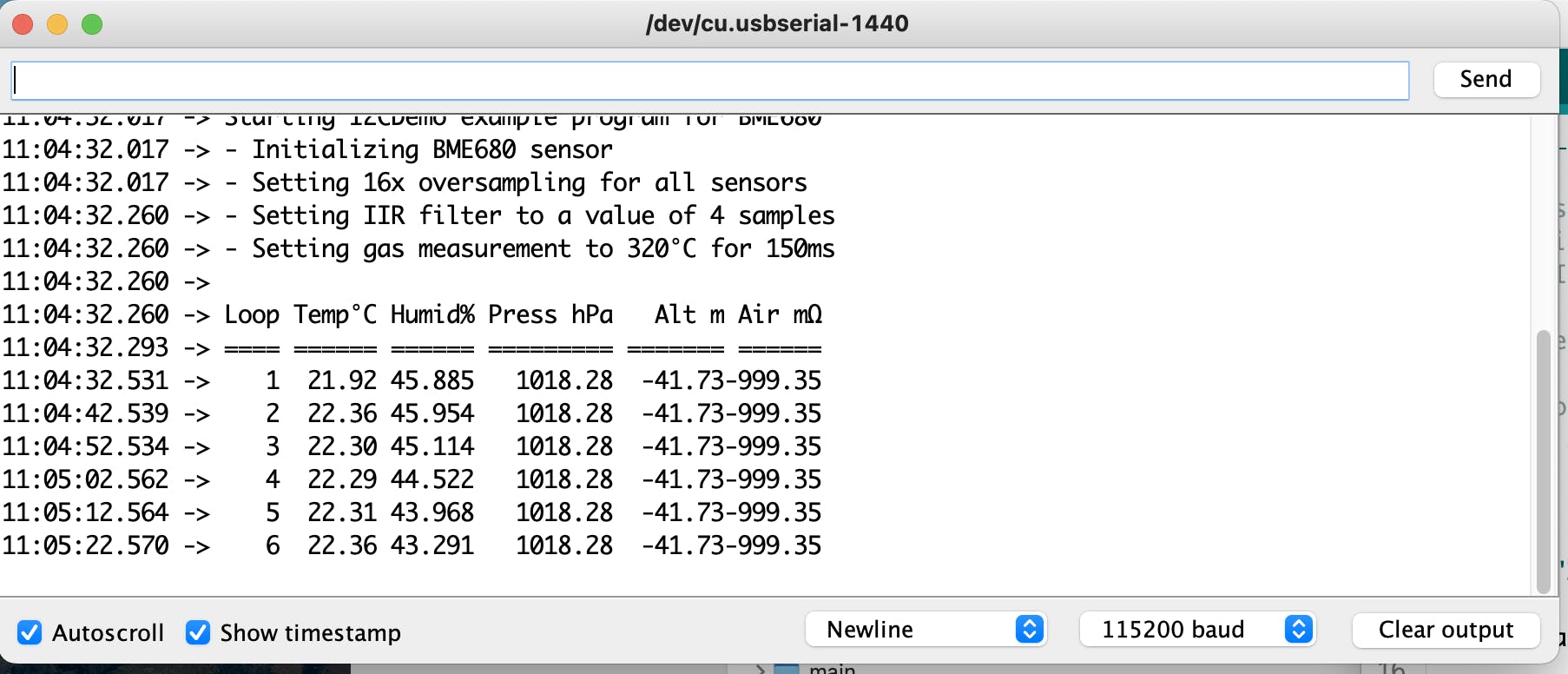This screenshot has width=1568, height=674.
Task: Click the /dev/cu.usbserial-1440 window title
Action: (x=777, y=23)
